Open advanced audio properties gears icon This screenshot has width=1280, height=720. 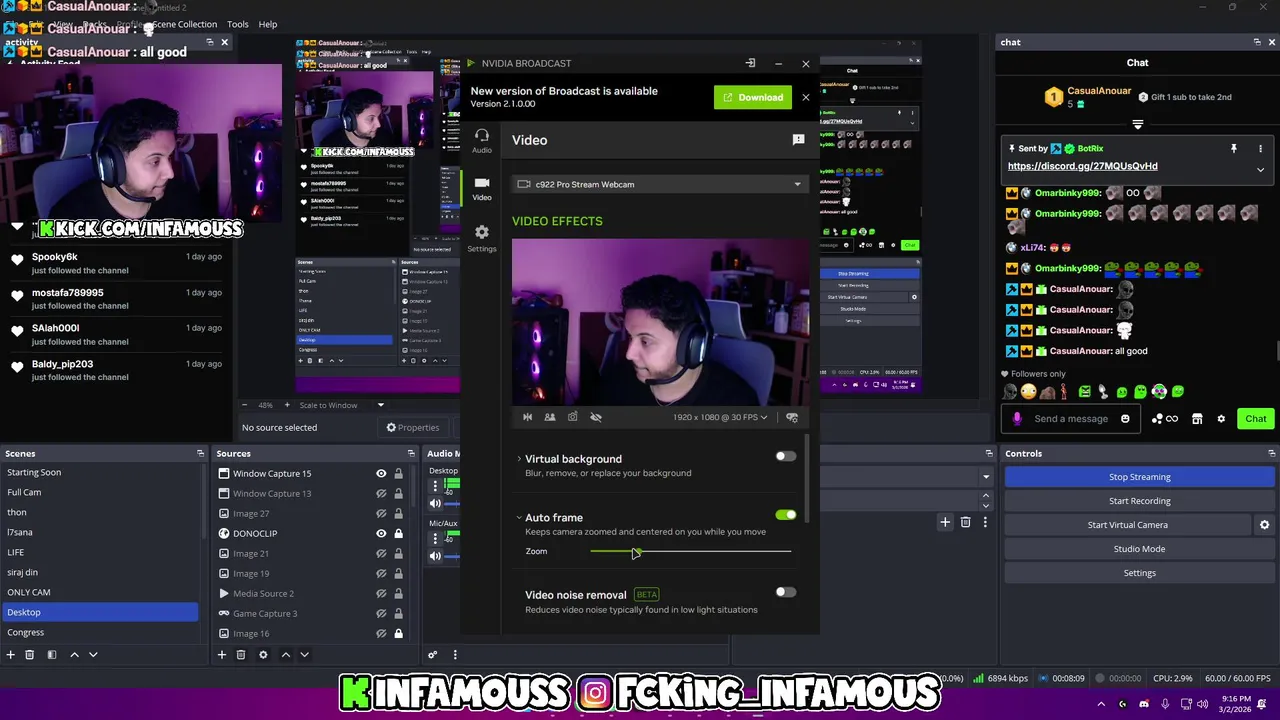pyautogui.click(x=433, y=655)
